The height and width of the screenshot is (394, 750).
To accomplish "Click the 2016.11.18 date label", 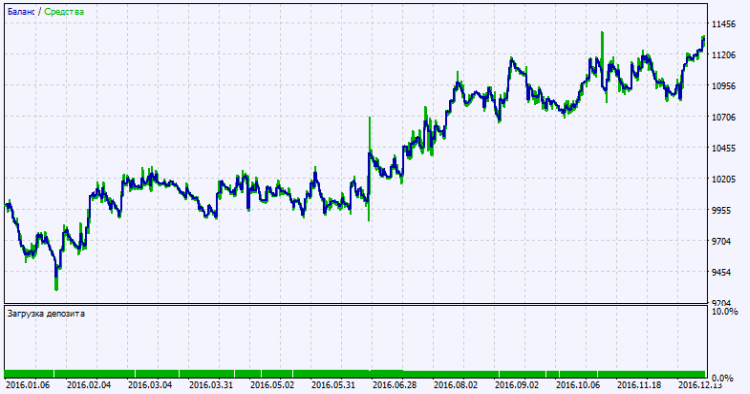I will [x=639, y=385].
